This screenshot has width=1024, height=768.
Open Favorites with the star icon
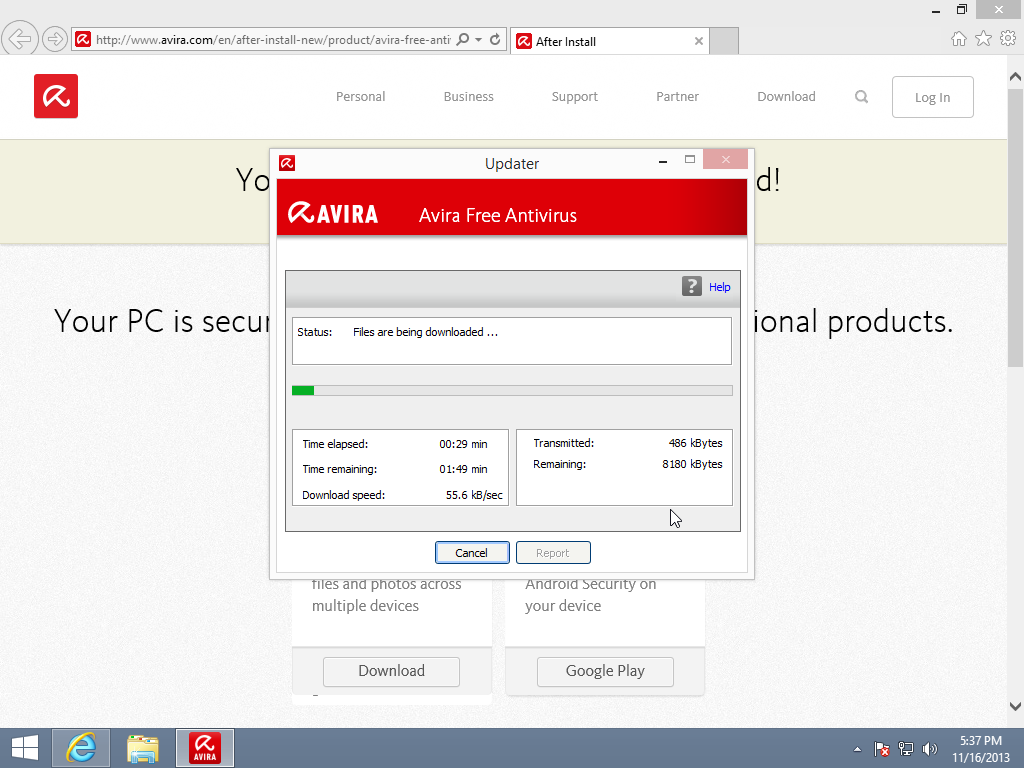tap(983, 39)
